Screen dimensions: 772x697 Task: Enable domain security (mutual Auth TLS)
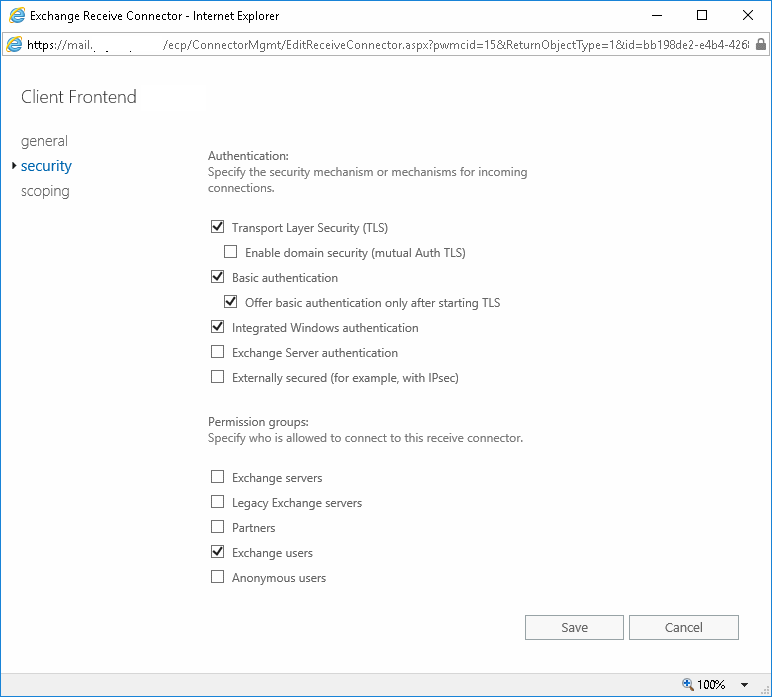[230, 252]
